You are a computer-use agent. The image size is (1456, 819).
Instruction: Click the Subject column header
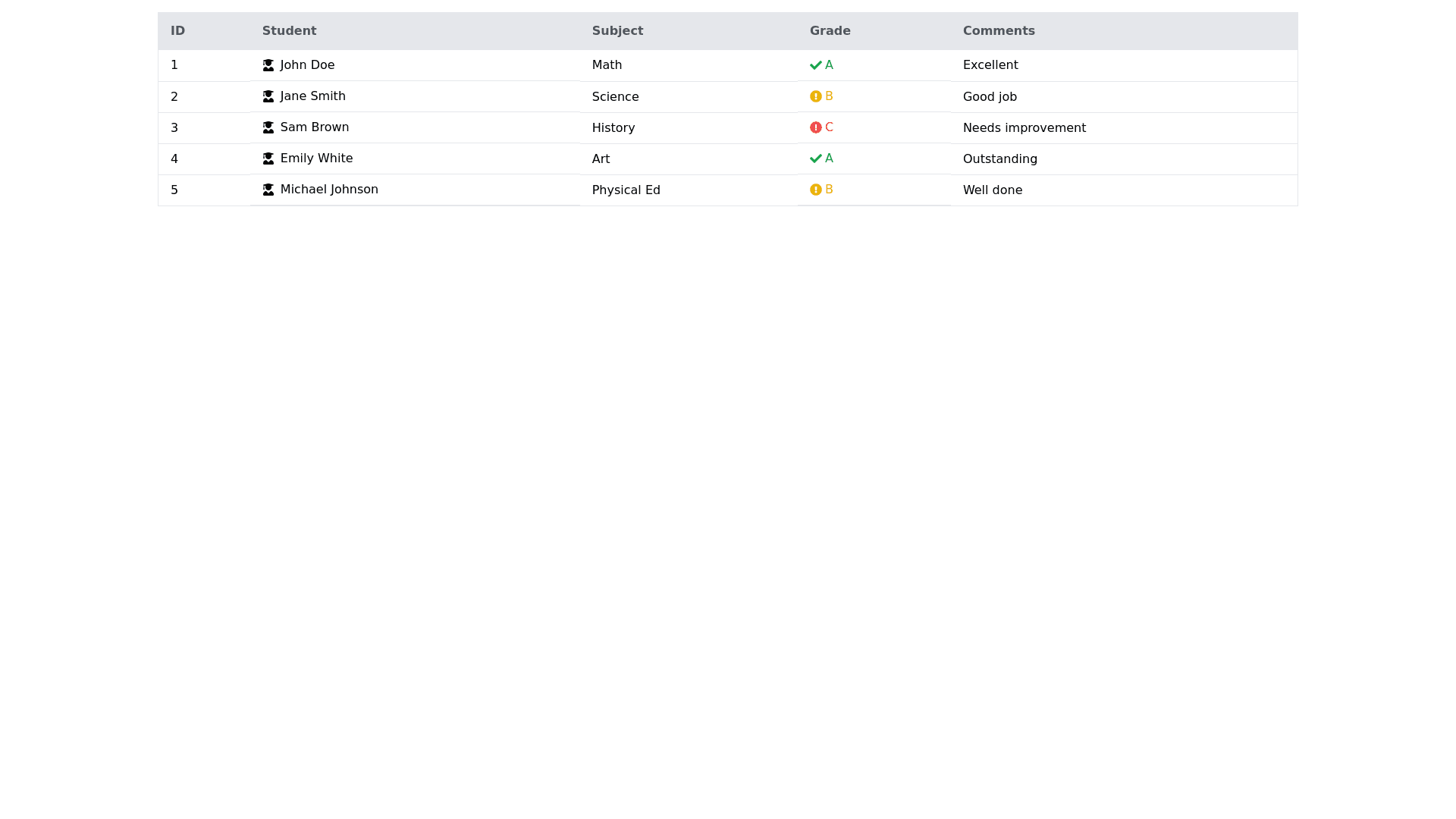coord(617,31)
